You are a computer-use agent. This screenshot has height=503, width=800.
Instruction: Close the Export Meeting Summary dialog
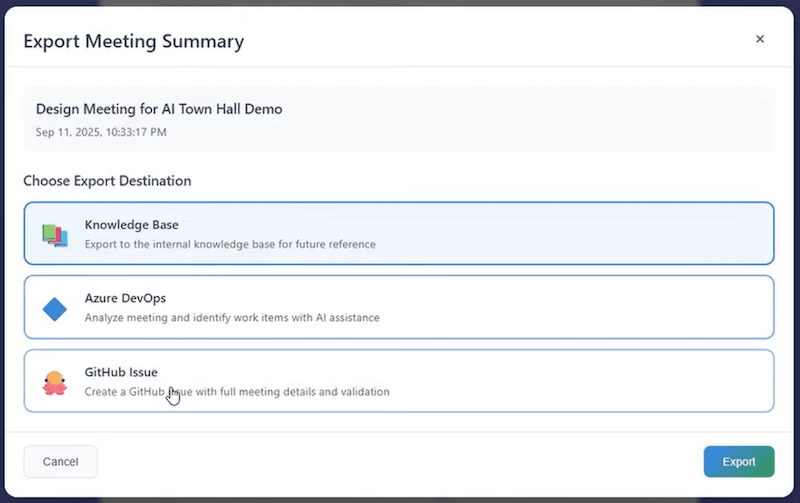click(x=760, y=39)
